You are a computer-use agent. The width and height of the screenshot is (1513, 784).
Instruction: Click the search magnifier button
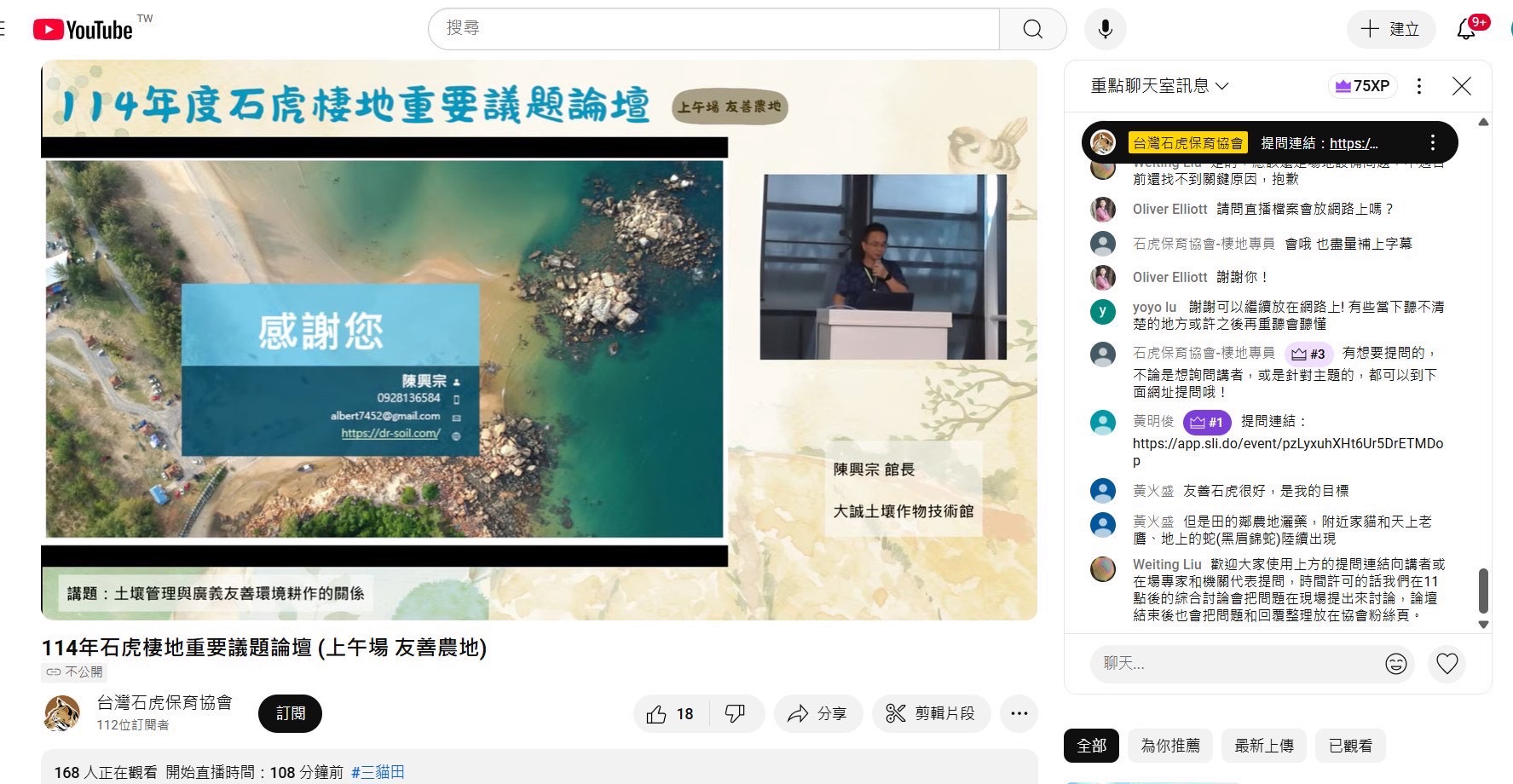1032,29
